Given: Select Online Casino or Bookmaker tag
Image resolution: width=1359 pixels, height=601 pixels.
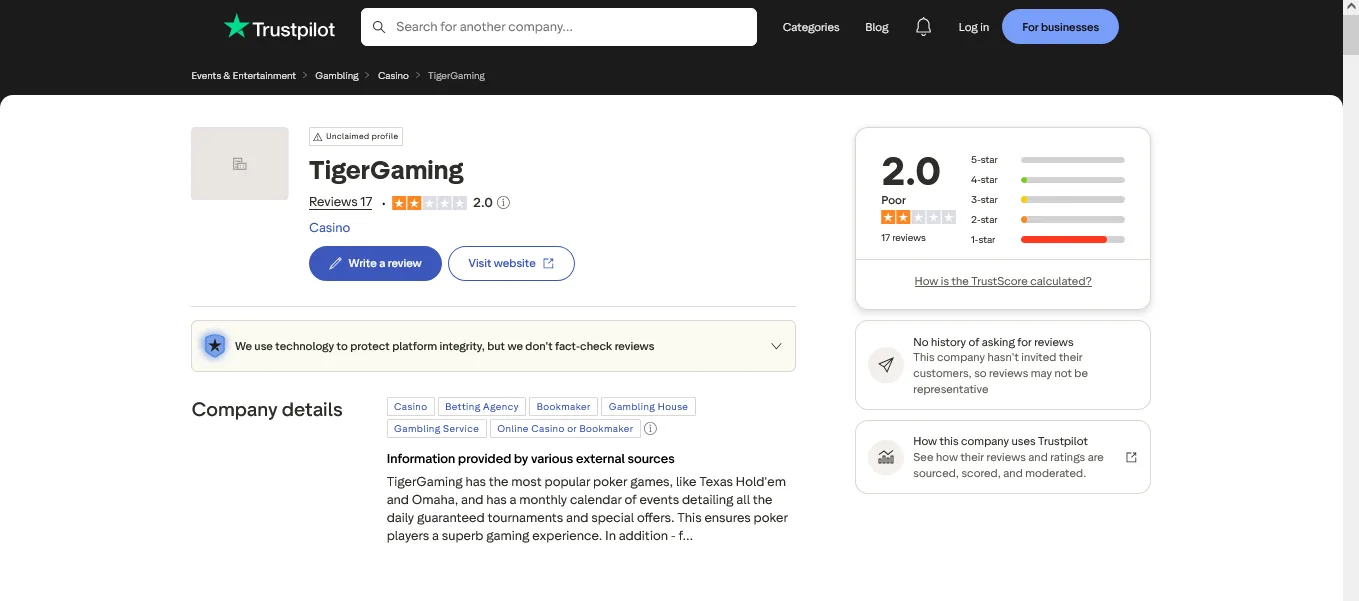Looking at the screenshot, I should [565, 429].
